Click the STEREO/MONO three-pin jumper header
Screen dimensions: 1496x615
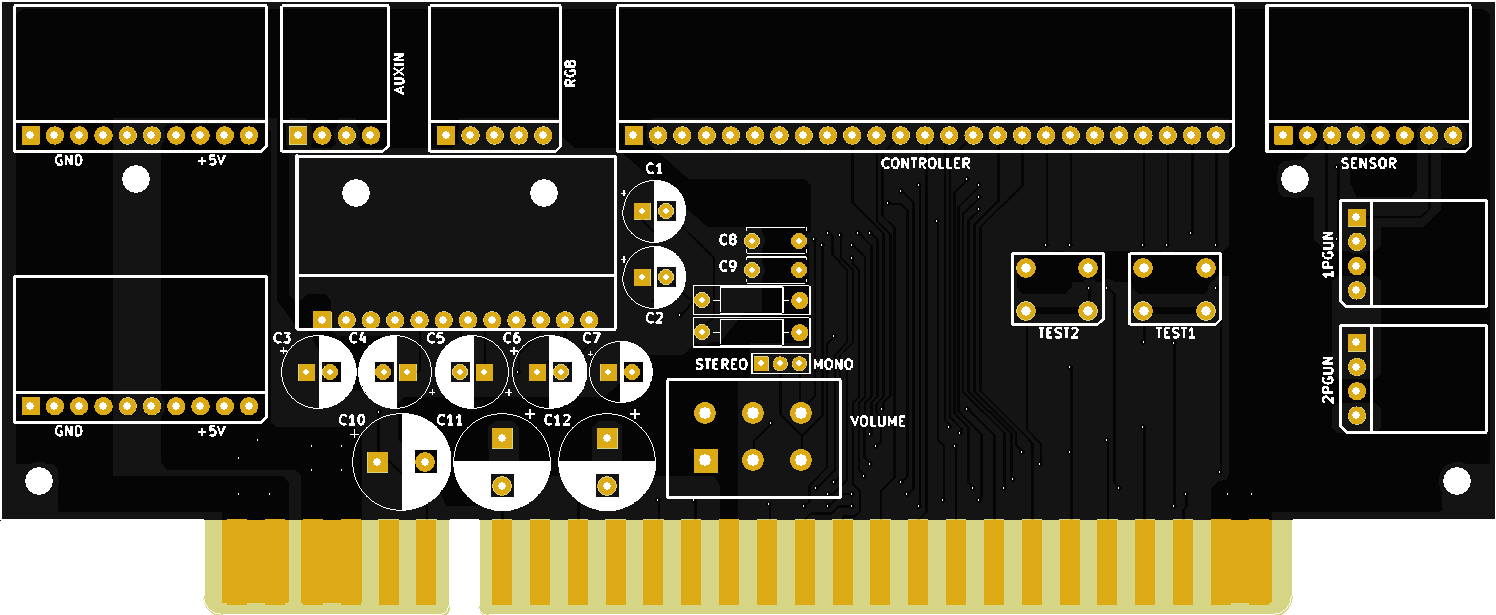pos(780,363)
